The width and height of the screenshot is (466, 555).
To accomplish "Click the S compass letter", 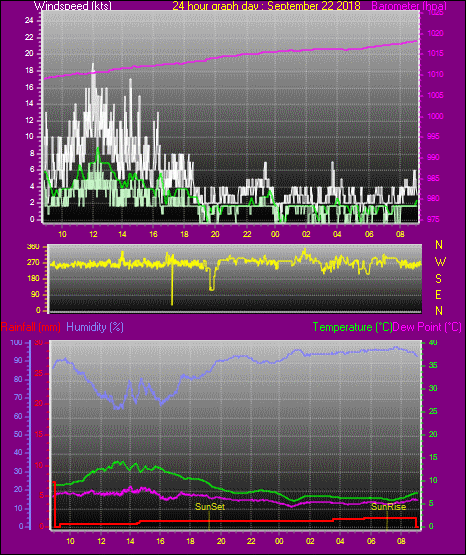I will 438,279.
